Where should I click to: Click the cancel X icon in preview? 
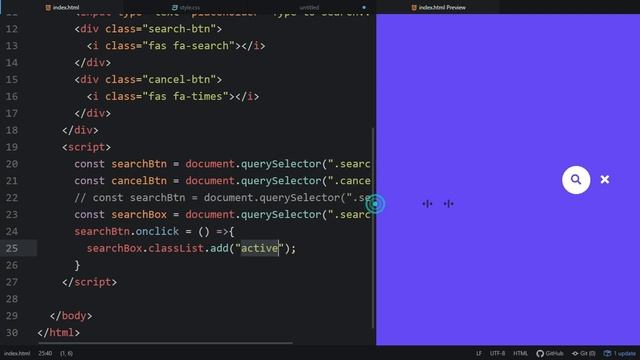point(605,180)
